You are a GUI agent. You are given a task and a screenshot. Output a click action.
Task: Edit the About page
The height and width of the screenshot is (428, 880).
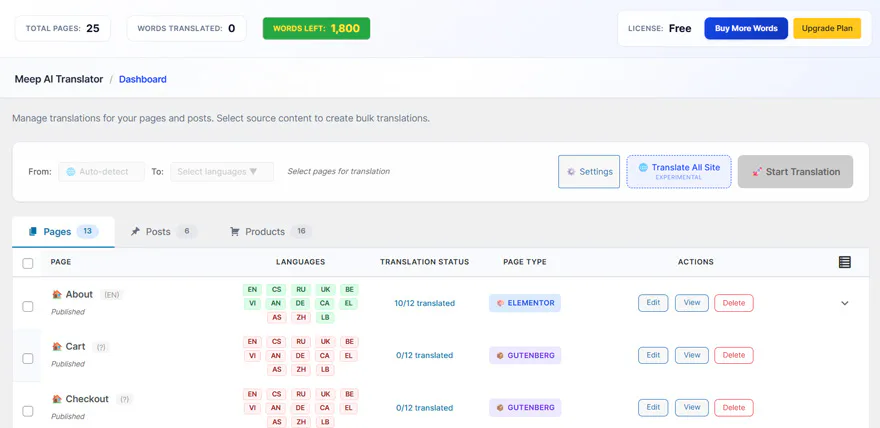(x=653, y=303)
